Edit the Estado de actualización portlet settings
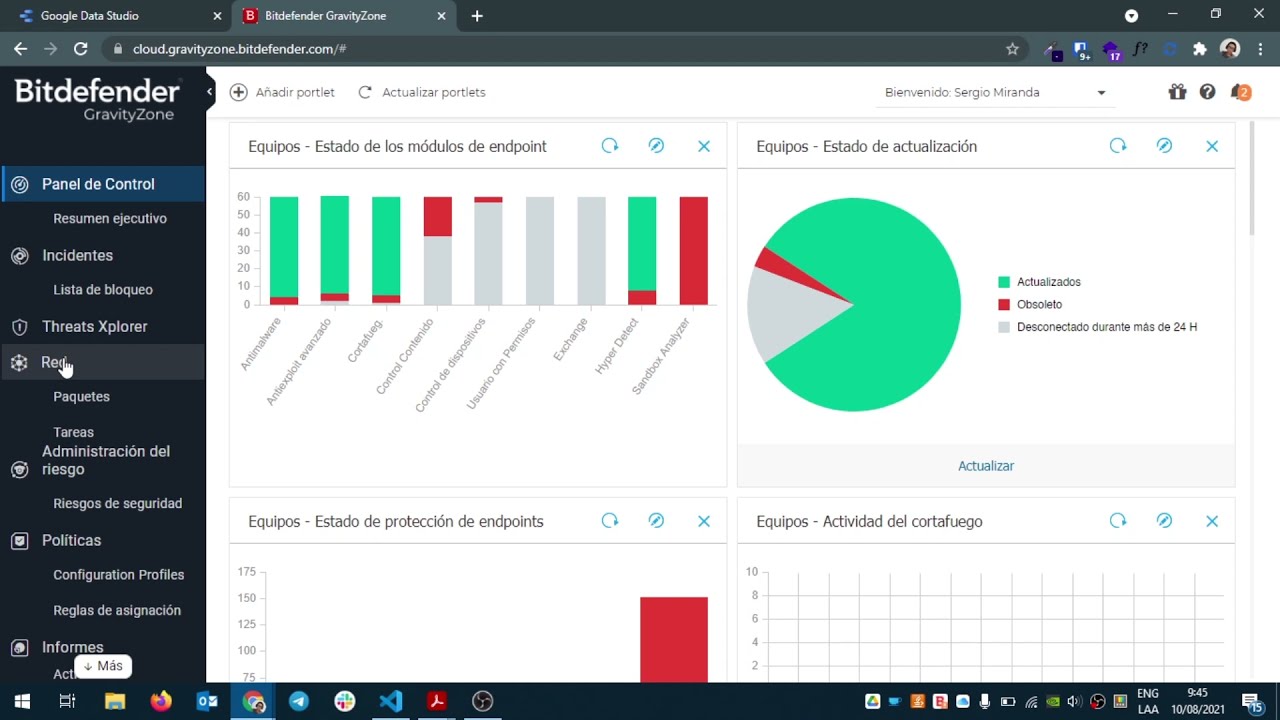1280x720 pixels. point(1164,146)
